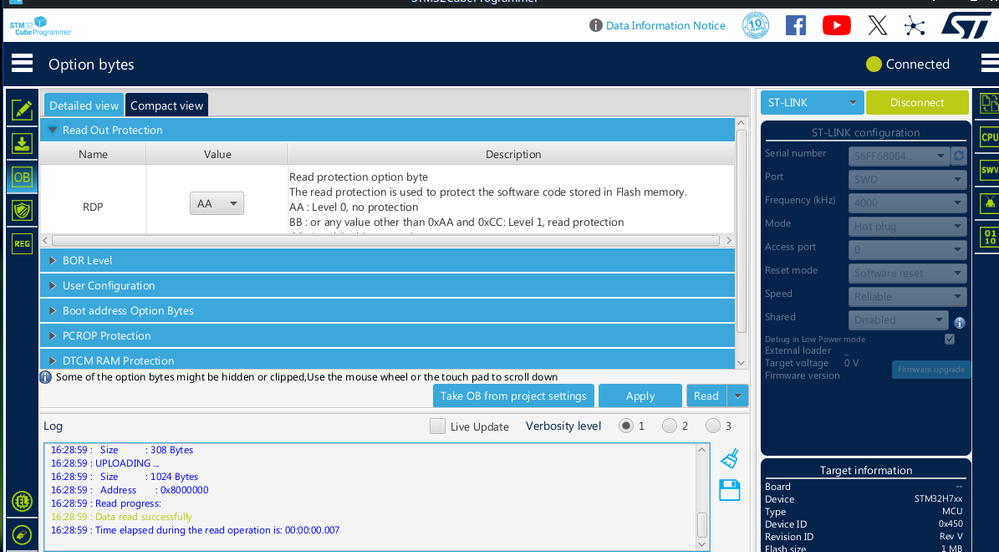Click Take OB from project settings

click(514, 396)
